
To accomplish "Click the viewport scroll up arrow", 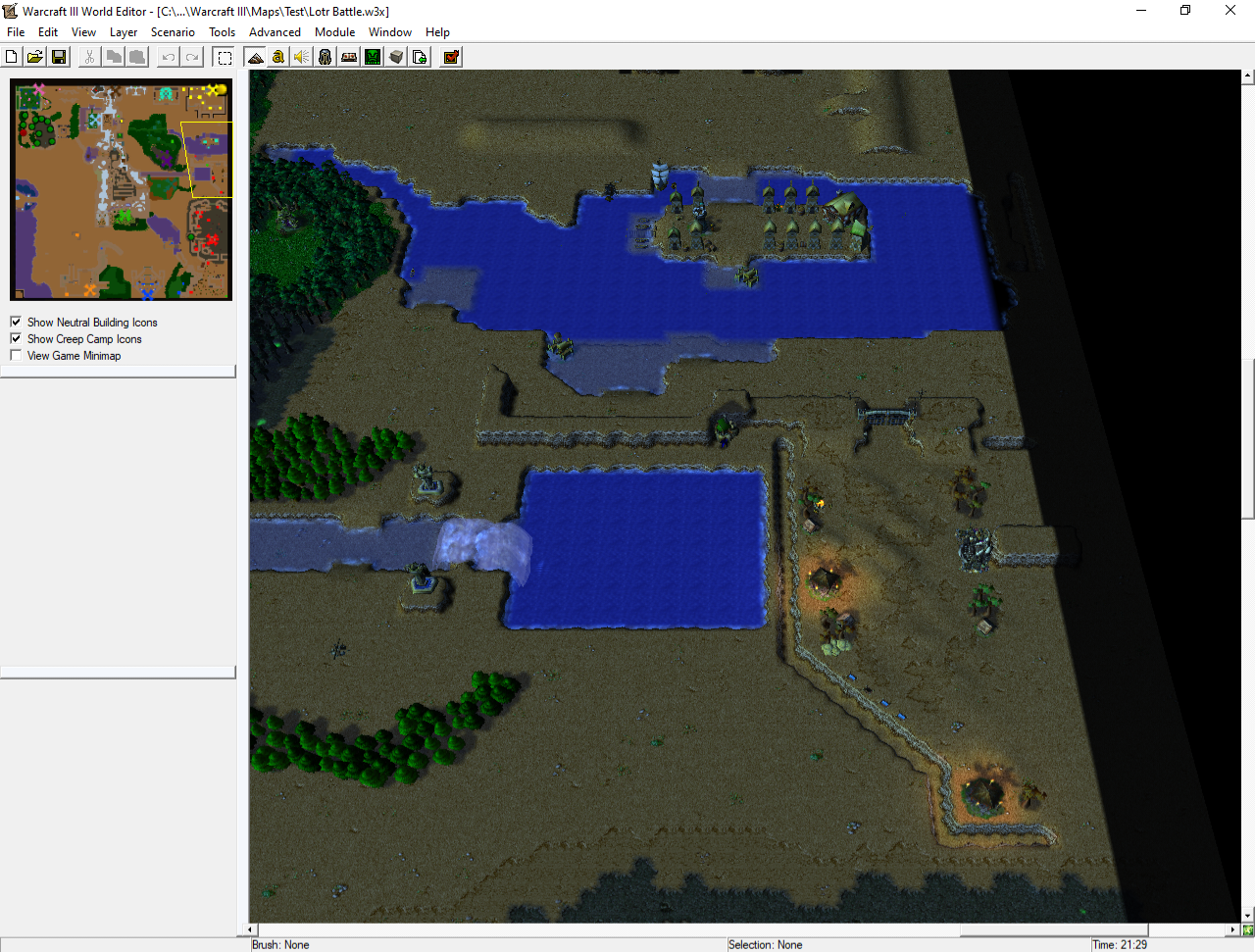I will 1248,75.
